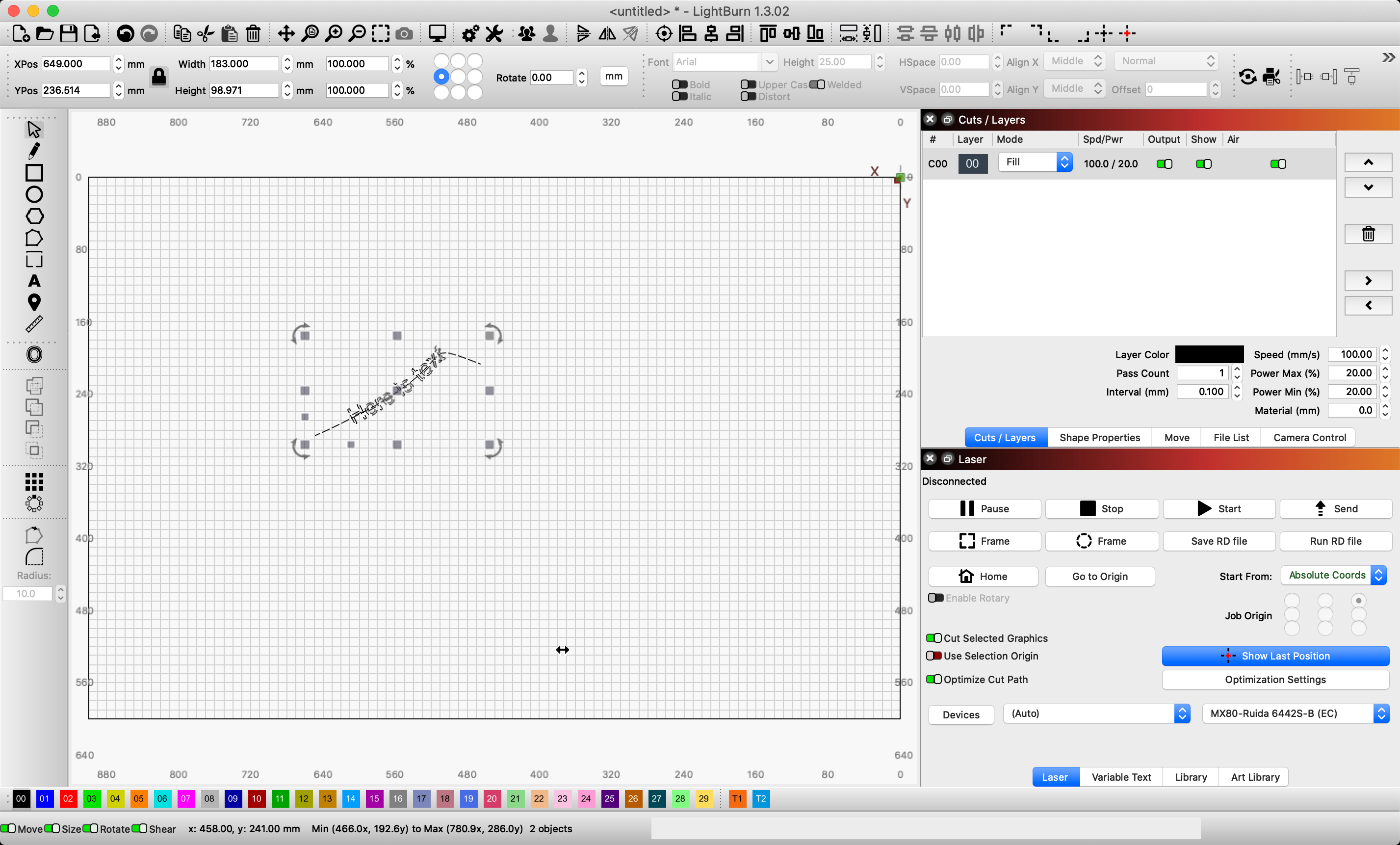Click the Save floppy disk icon
The image size is (1400, 845).
click(69, 33)
